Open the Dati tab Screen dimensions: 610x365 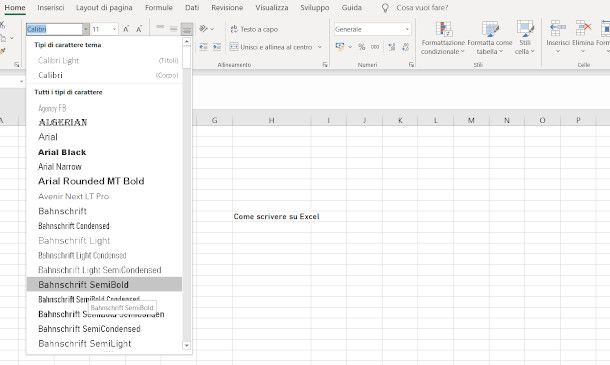point(192,7)
